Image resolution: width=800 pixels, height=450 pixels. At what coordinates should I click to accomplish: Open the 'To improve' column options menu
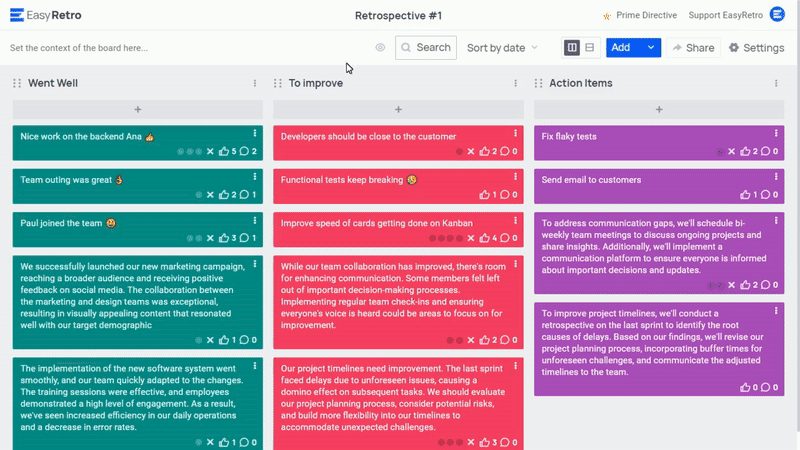(516, 84)
